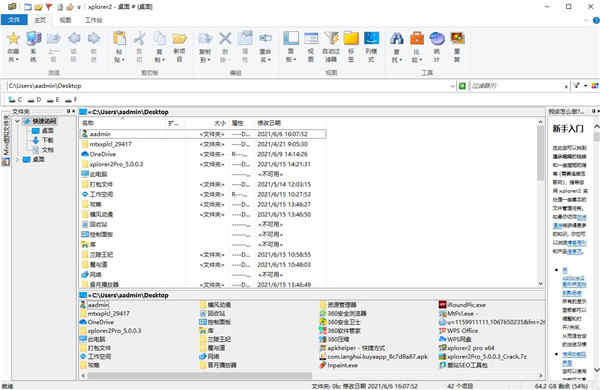Select xplorer2 pro x64 in the lower pane

coord(467,348)
